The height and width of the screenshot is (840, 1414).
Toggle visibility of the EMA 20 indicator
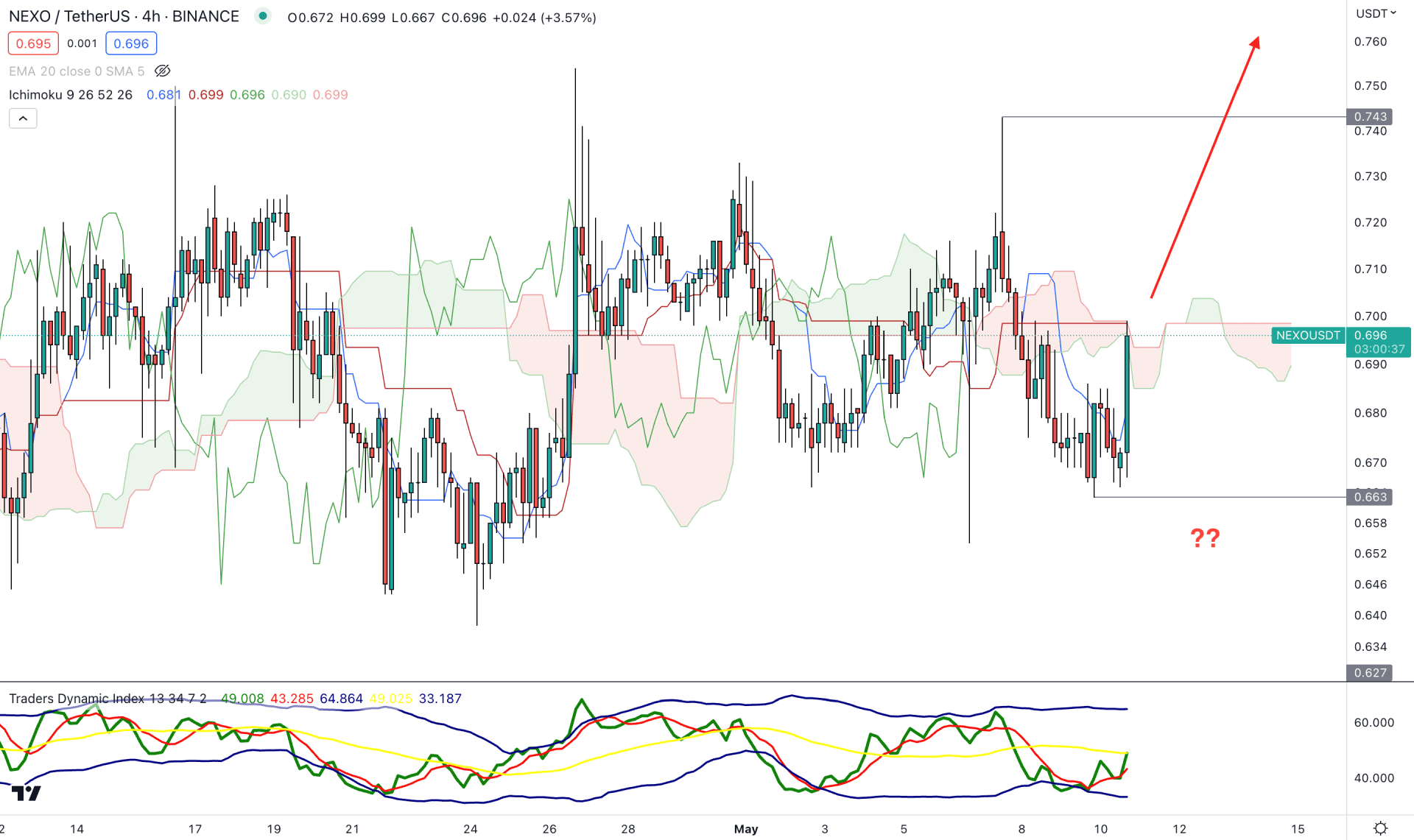pos(163,71)
